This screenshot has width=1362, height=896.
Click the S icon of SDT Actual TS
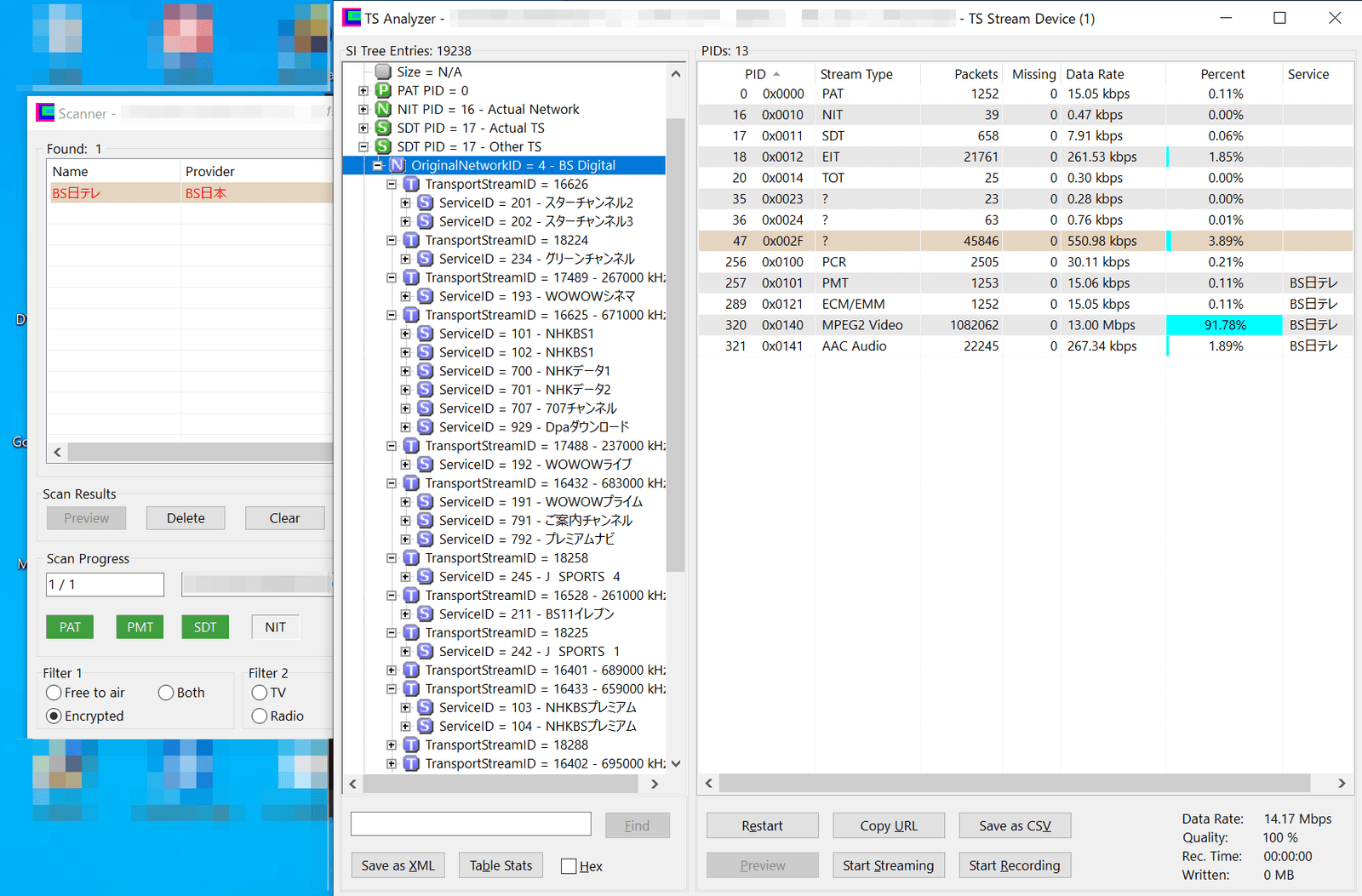[383, 128]
